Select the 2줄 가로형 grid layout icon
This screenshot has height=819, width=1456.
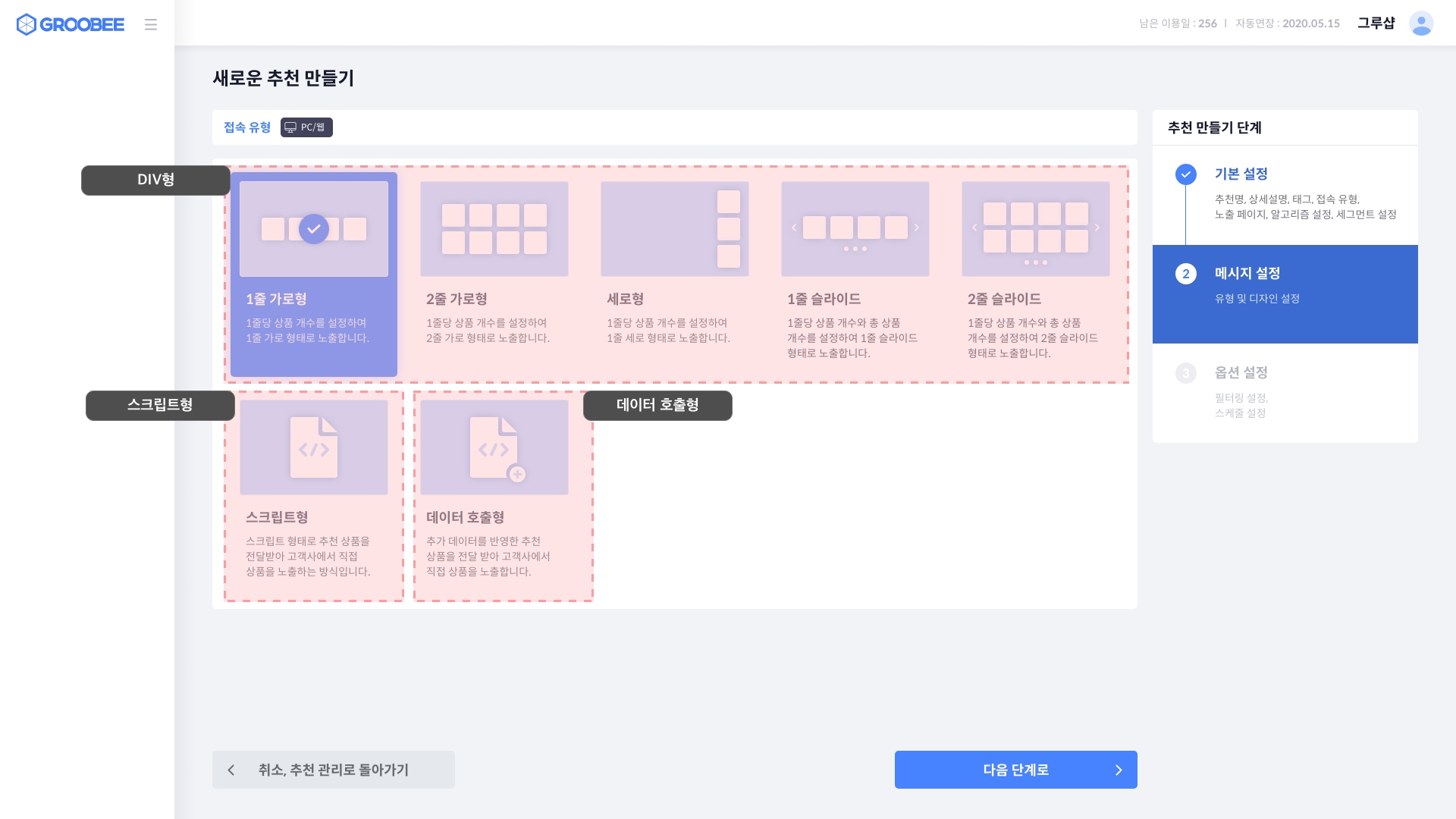coord(494,228)
